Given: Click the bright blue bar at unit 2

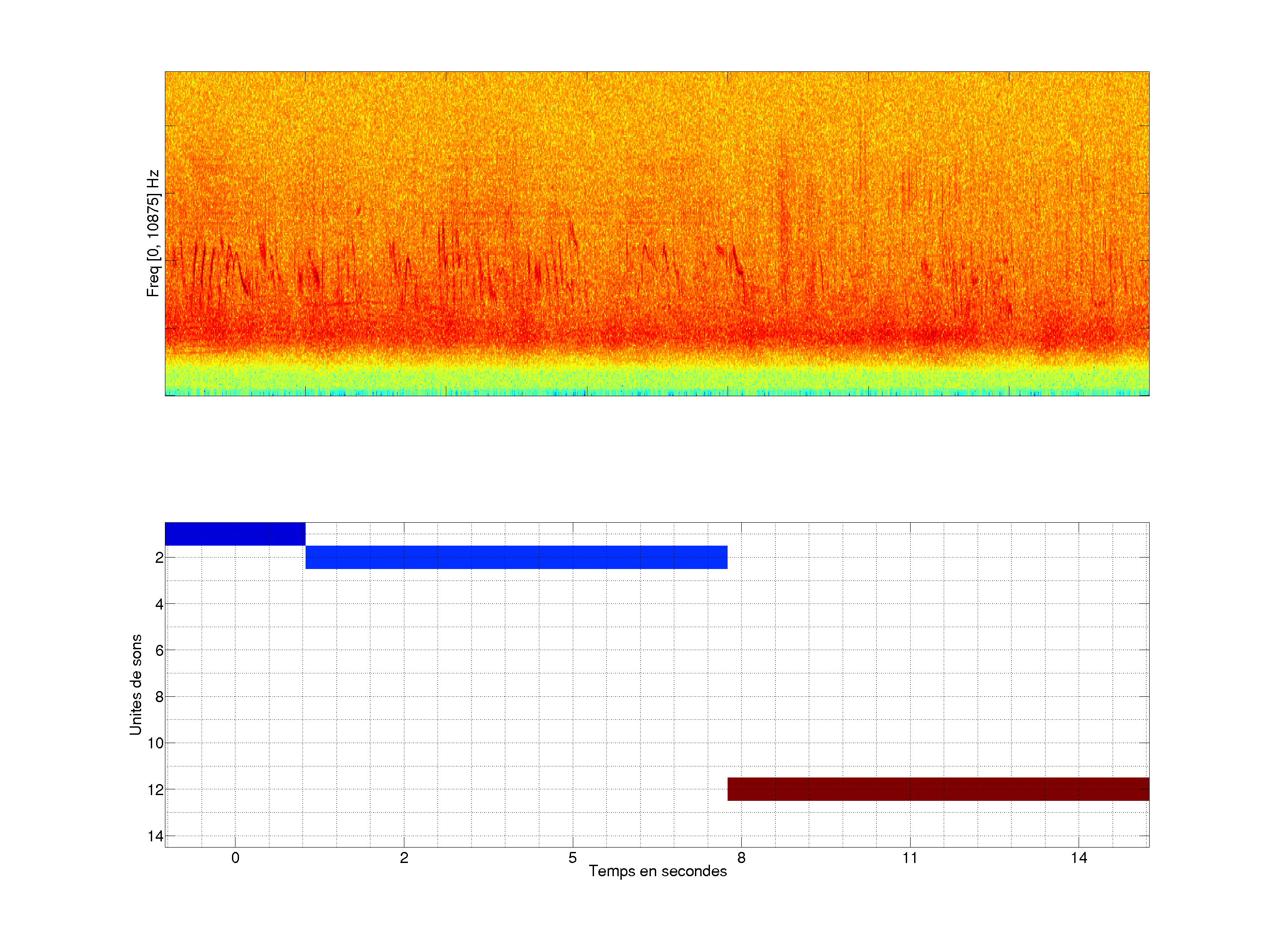Looking at the screenshot, I should [516, 557].
